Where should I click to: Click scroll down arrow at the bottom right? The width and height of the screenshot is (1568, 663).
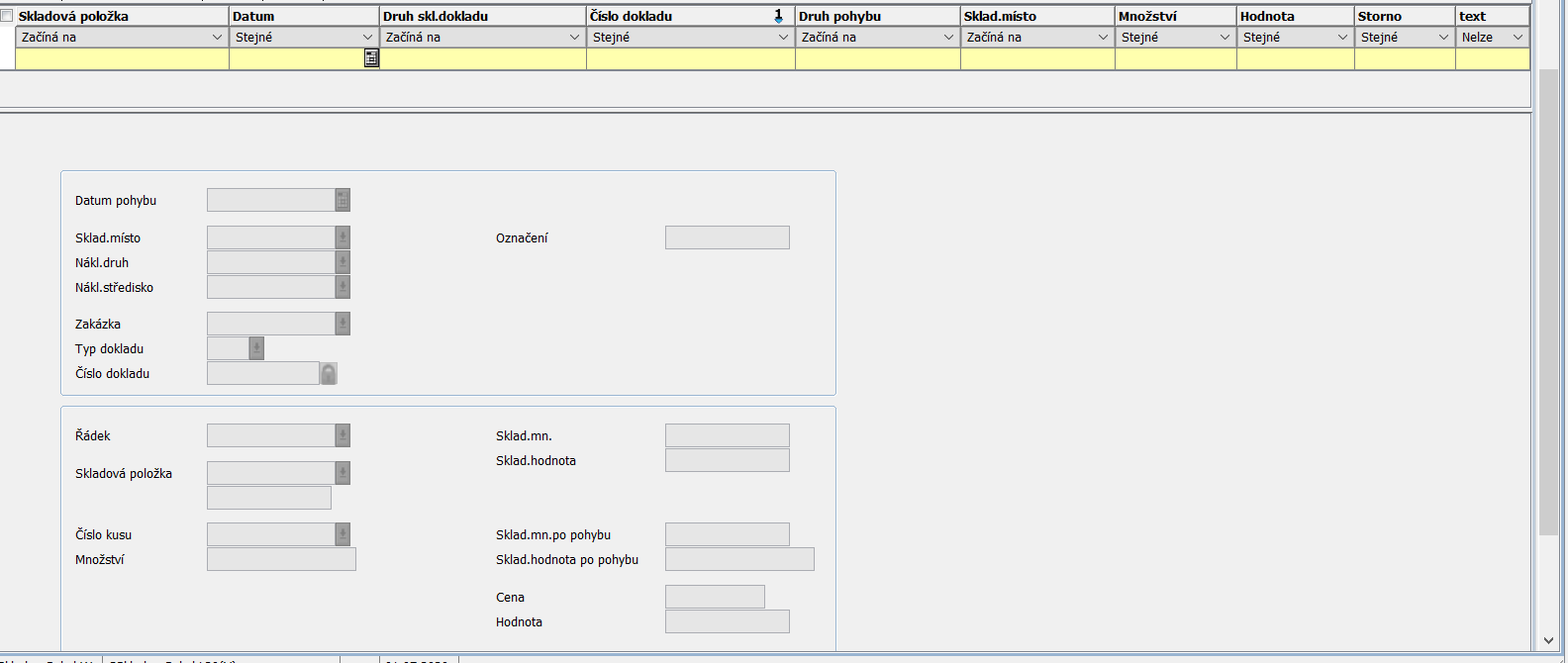[1548, 641]
